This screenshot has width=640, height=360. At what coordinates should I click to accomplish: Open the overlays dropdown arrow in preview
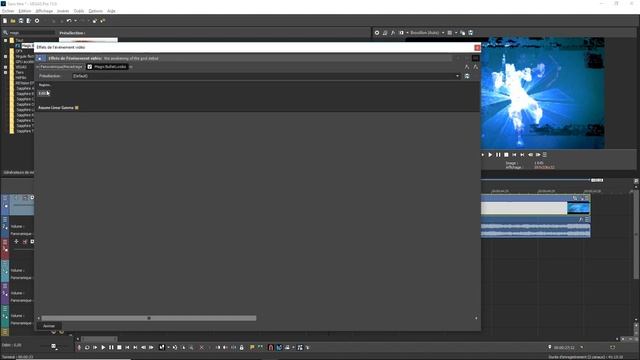coord(456,33)
